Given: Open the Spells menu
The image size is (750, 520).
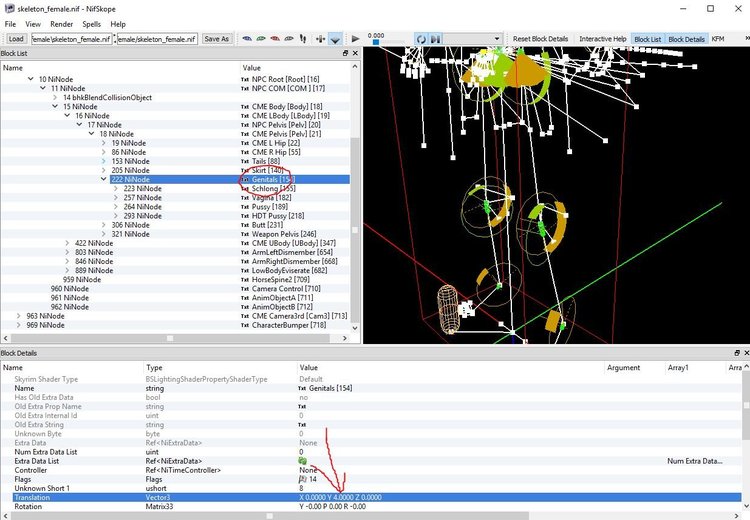Looking at the screenshot, I should click(x=91, y=24).
